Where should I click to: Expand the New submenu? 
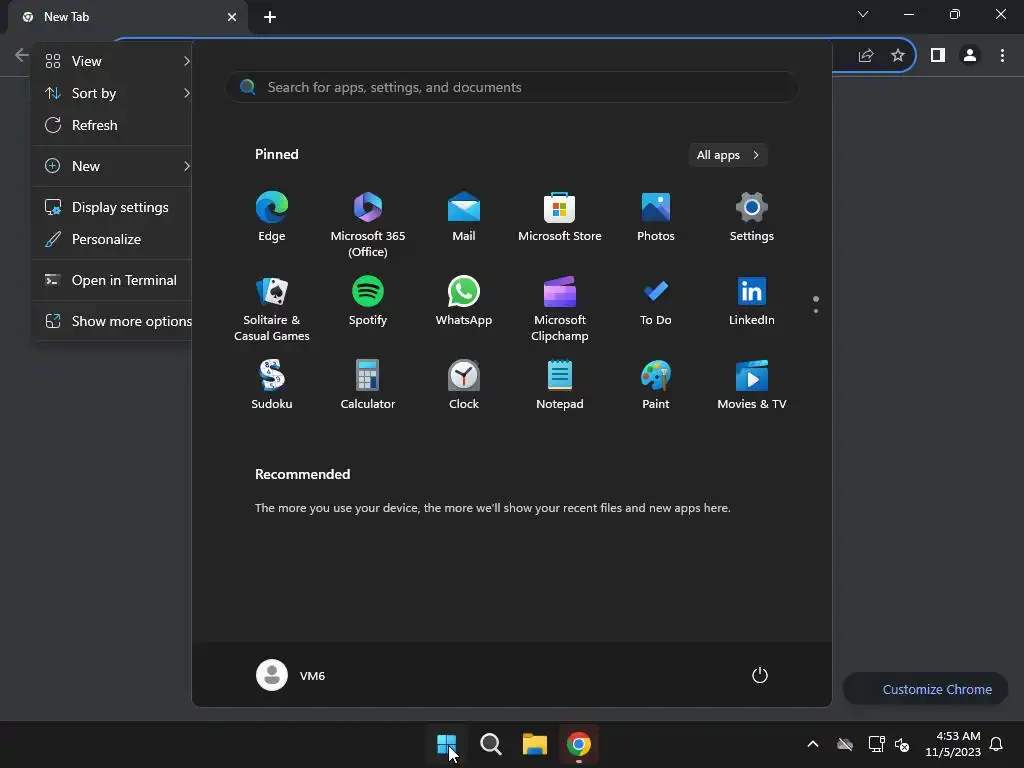click(112, 166)
